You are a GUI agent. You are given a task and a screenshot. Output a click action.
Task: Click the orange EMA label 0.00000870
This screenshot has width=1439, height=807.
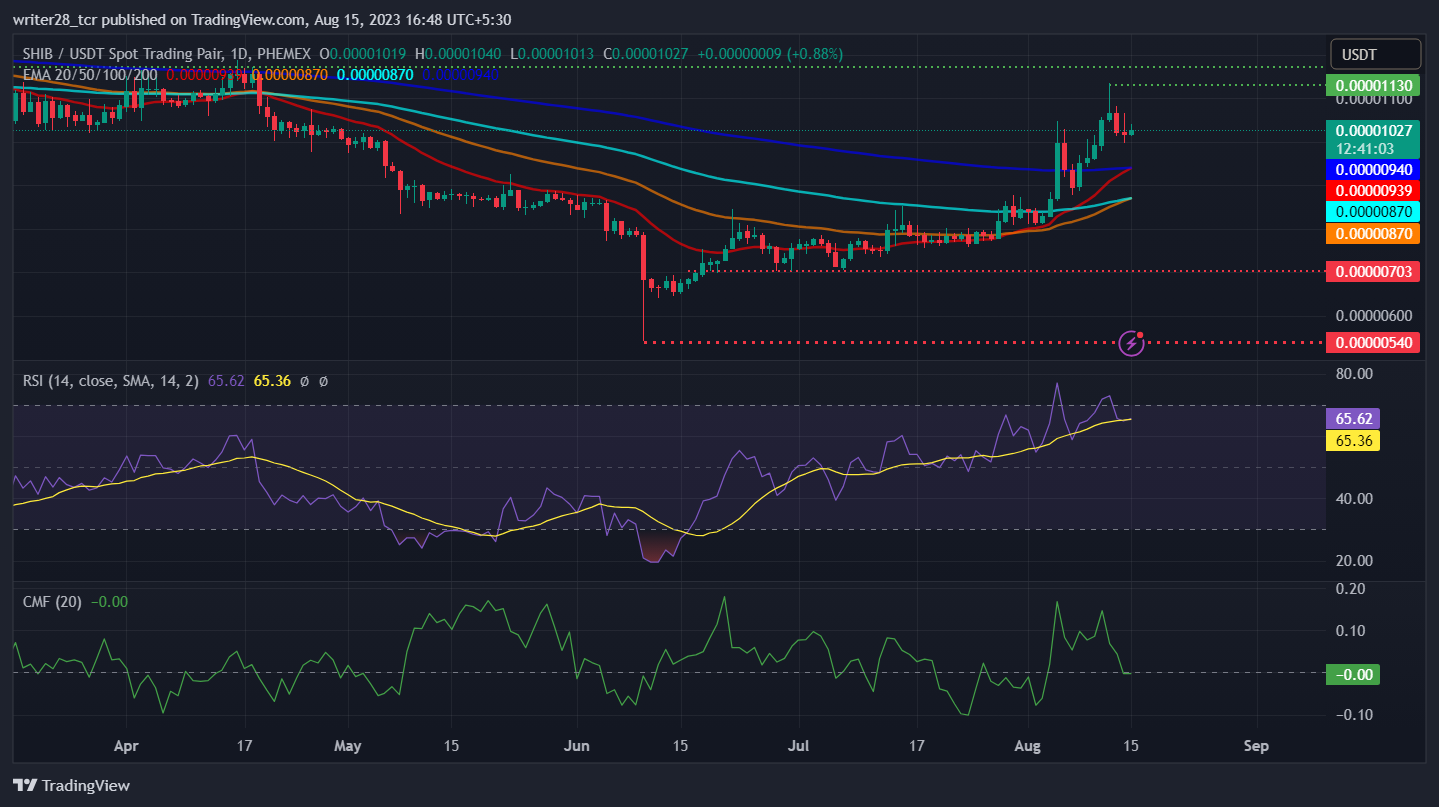(x=1371, y=233)
